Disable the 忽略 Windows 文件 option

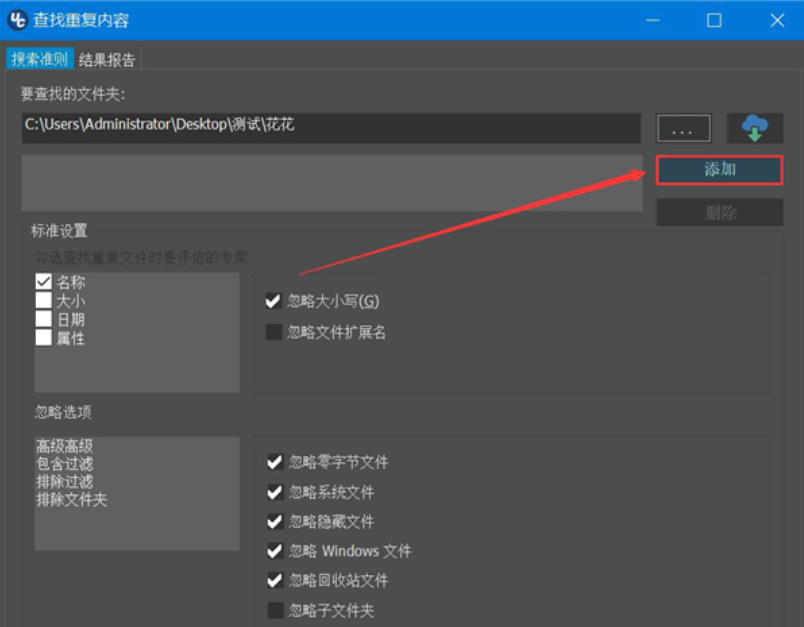tap(275, 551)
